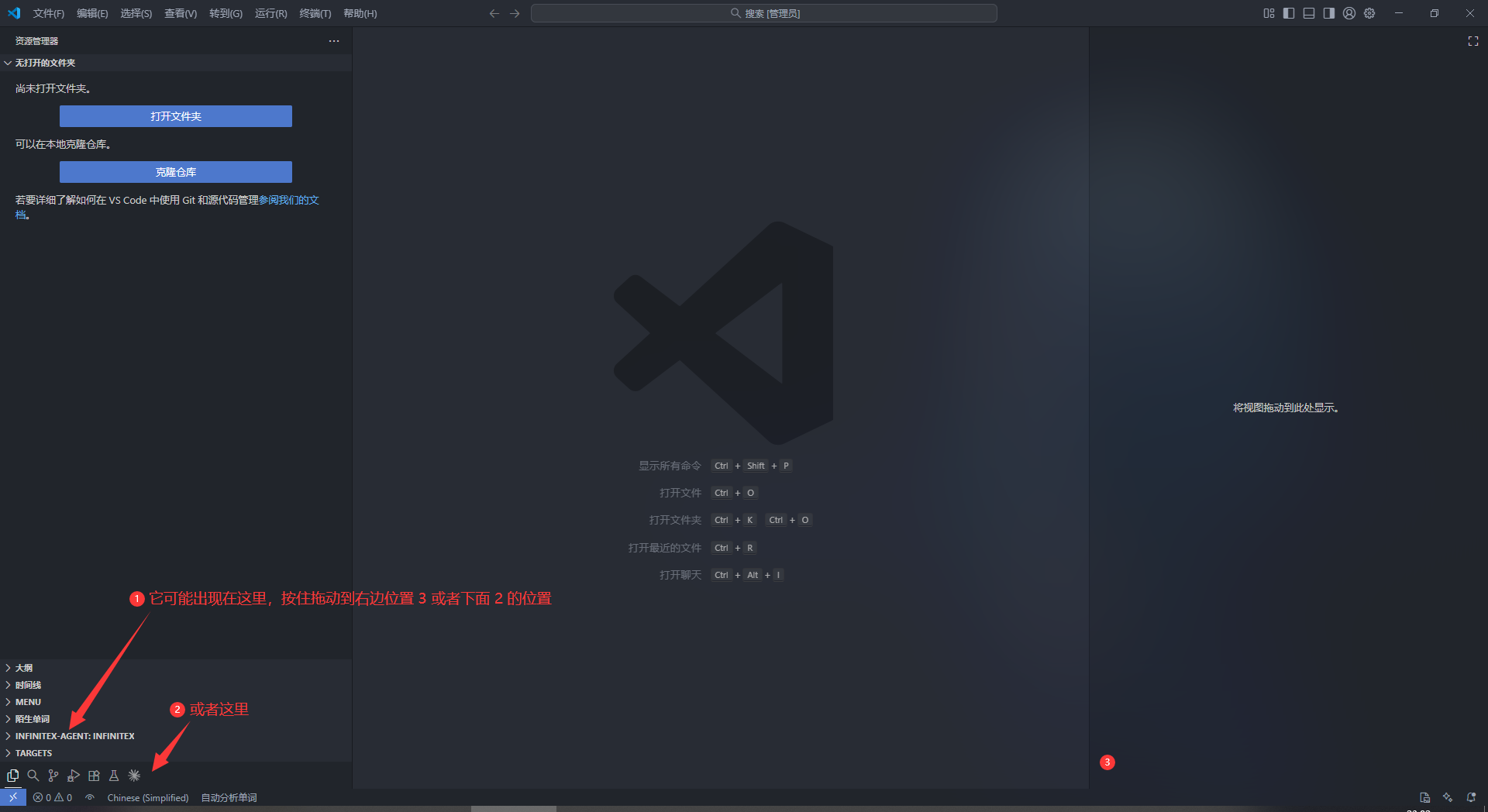This screenshot has width=1488, height=812.
Task: Click the remote window indicator in status bar
Action: [x=13, y=797]
